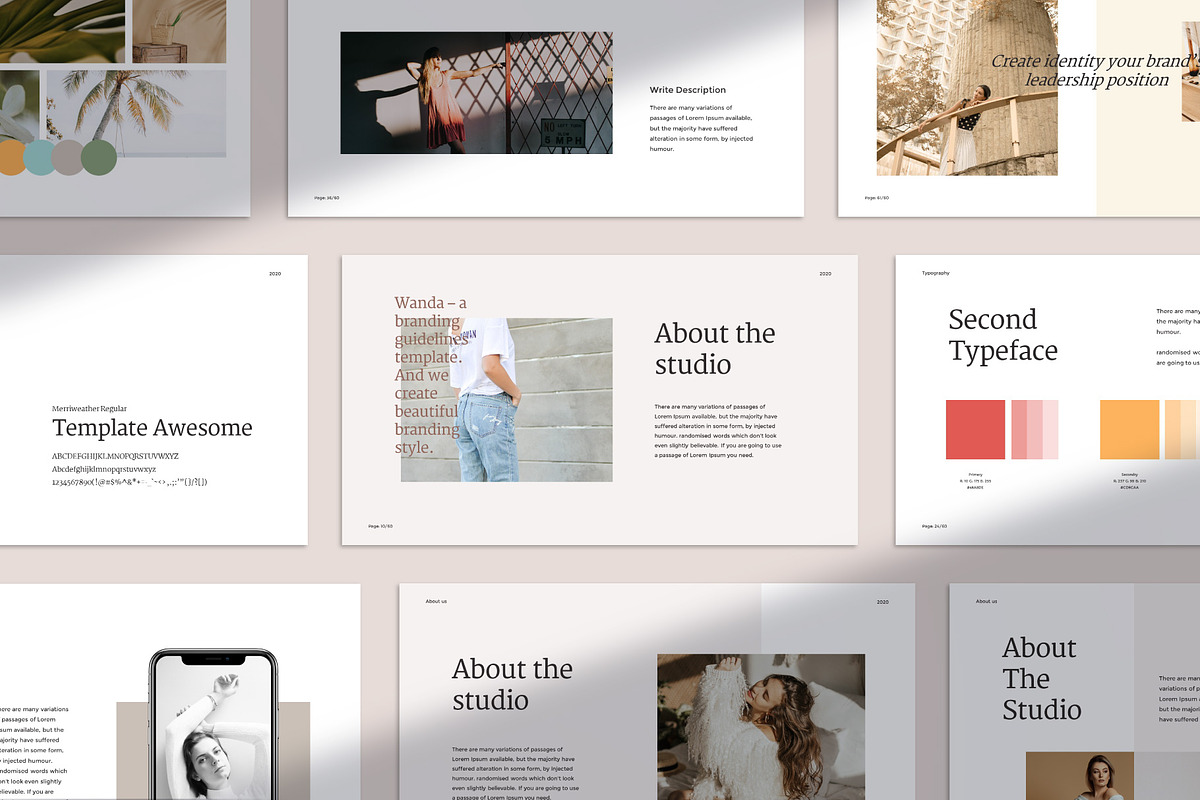Click the green circle swatch
Viewport: 1200px width, 800px height.
[99, 157]
